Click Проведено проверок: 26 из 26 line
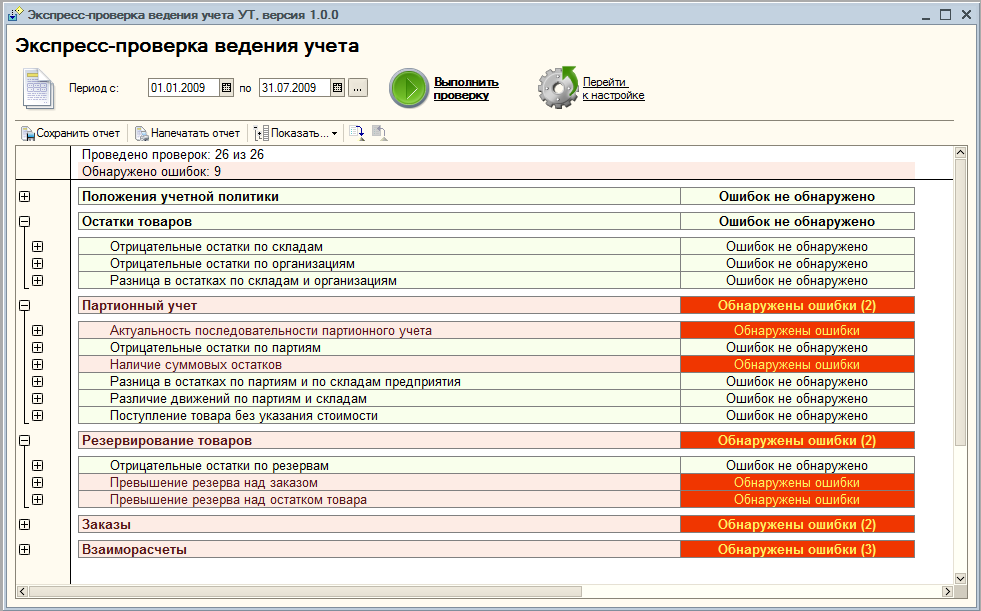This screenshot has width=981, height=611. pos(173,154)
